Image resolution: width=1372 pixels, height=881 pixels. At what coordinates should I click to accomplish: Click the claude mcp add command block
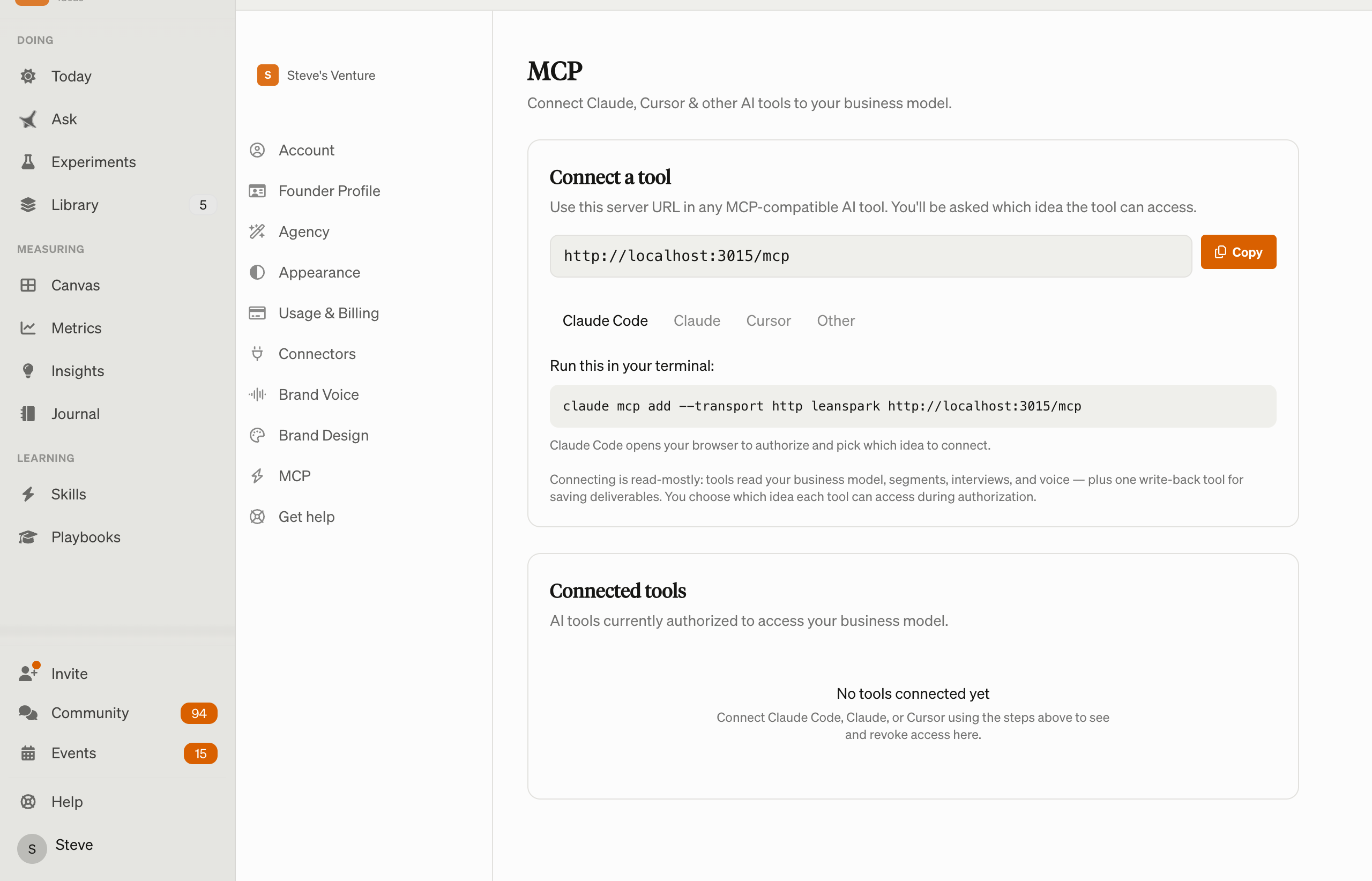(913, 406)
